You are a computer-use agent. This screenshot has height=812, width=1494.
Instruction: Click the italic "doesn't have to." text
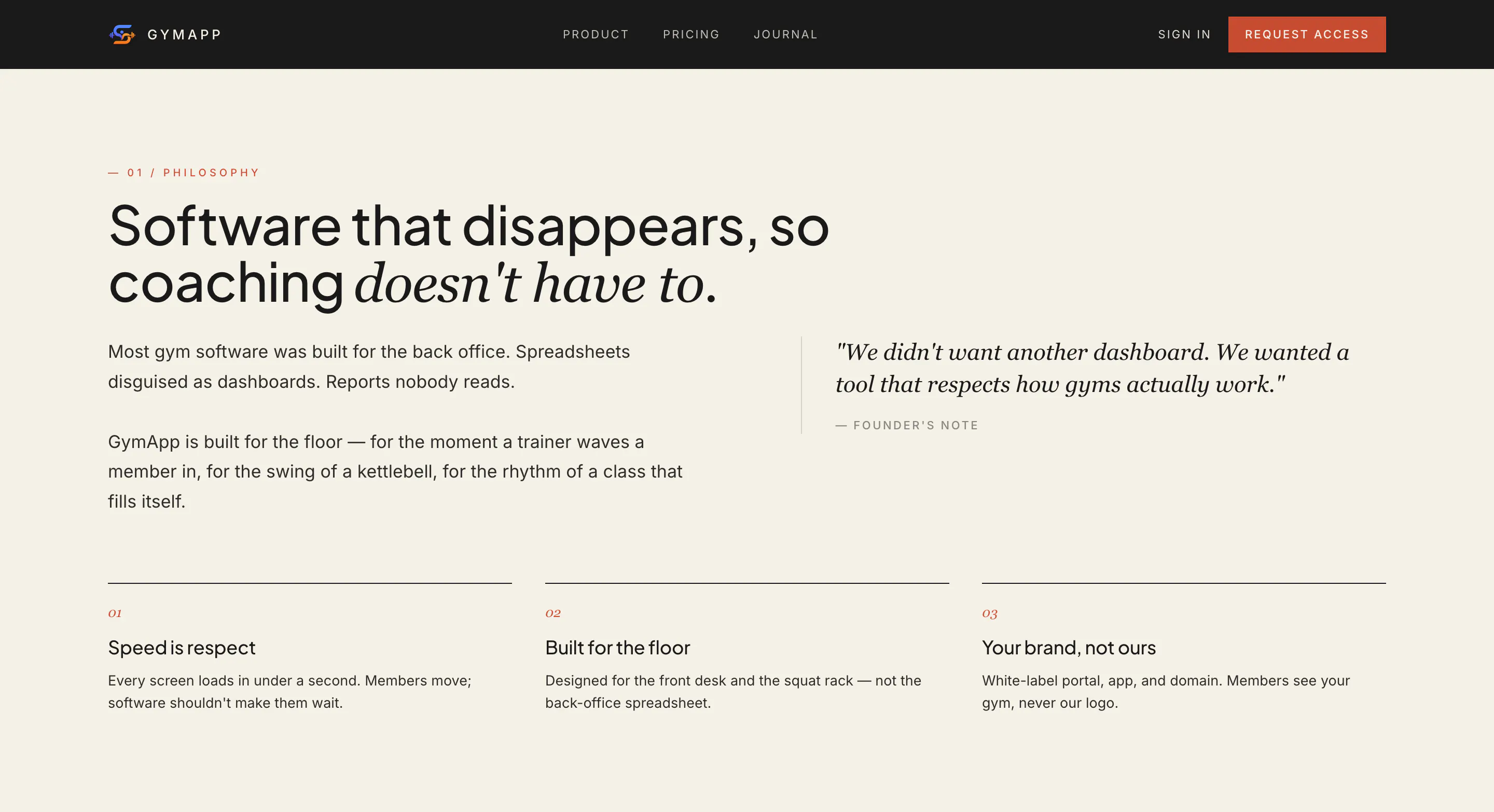tap(535, 284)
